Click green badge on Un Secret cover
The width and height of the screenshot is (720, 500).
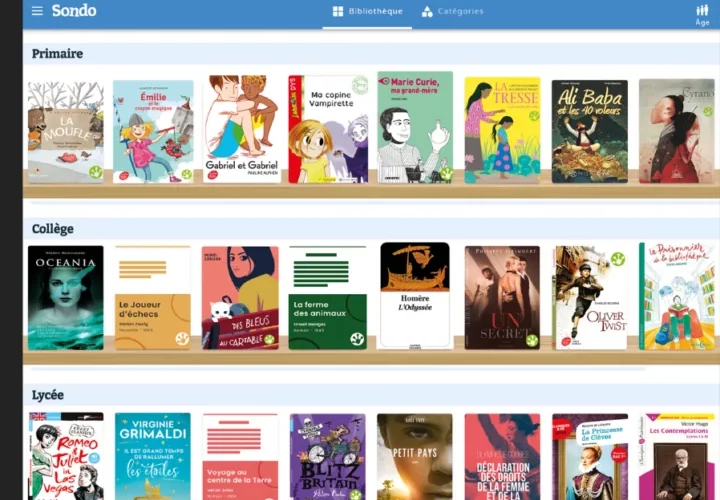[x=532, y=340]
